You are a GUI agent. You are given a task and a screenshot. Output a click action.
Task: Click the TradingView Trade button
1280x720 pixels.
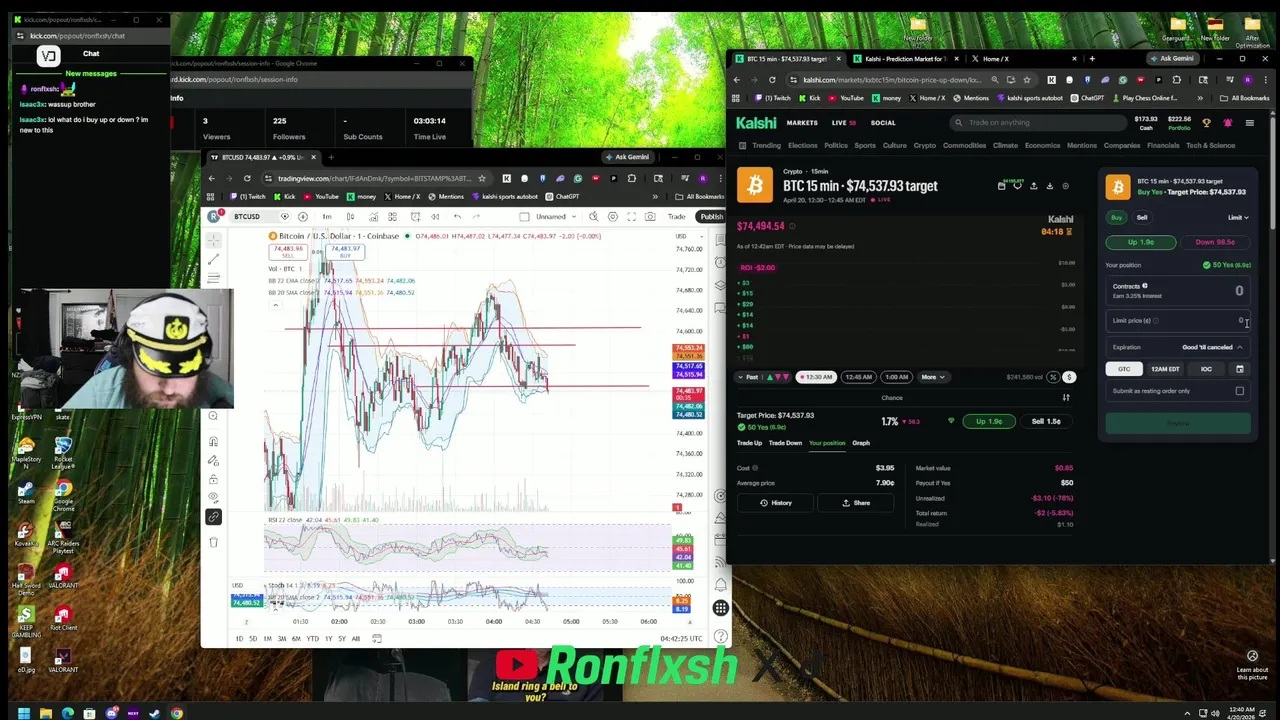point(677,217)
